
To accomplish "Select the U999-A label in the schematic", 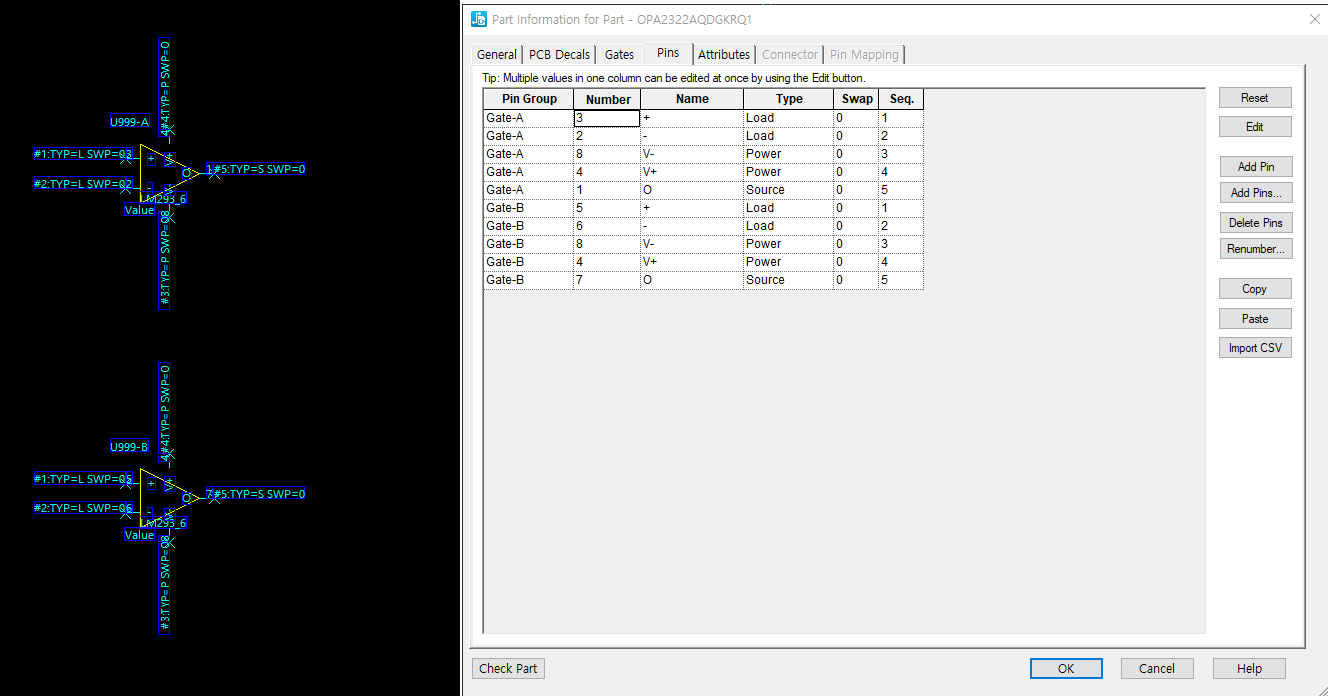I will [x=129, y=123].
